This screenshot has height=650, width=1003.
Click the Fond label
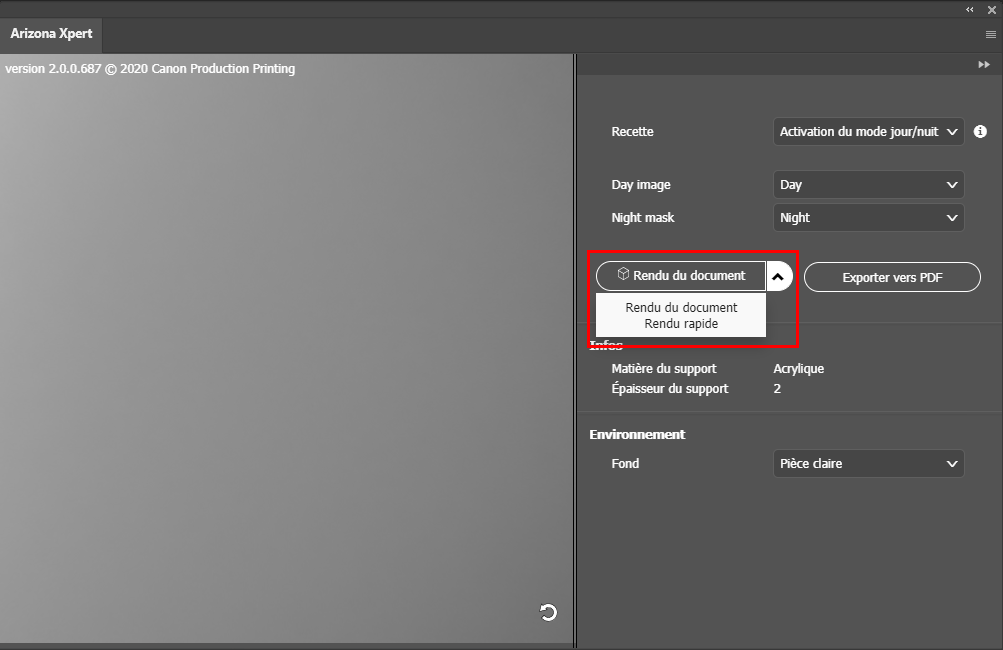point(625,464)
